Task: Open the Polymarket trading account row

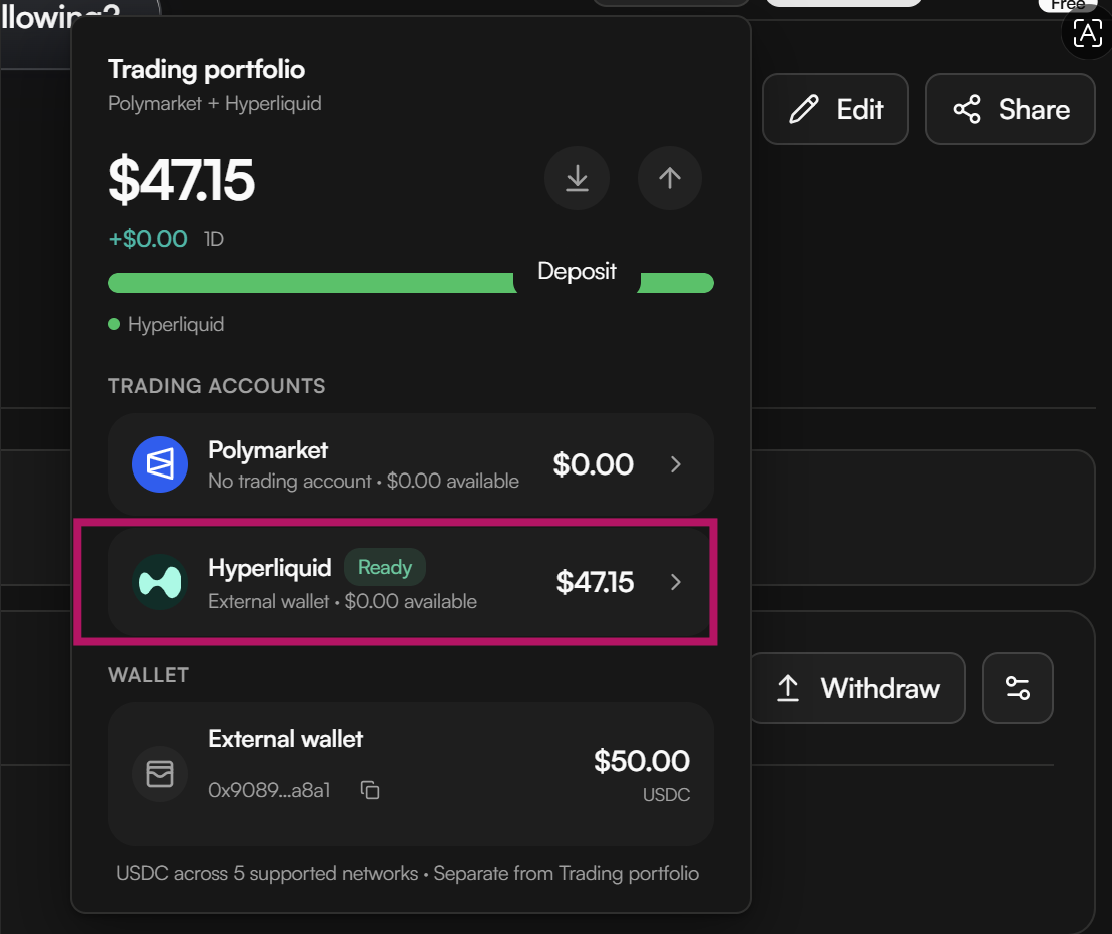Action: pyautogui.click(x=411, y=465)
